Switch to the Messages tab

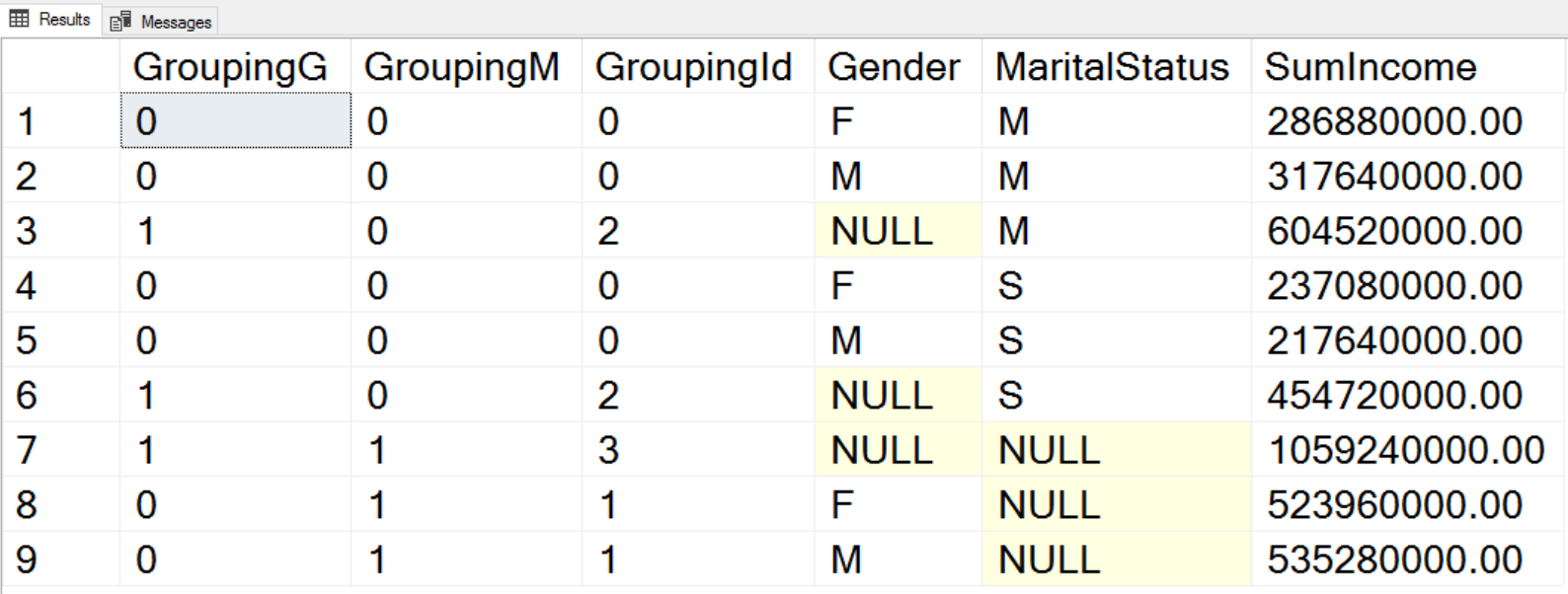coord(162,21)
